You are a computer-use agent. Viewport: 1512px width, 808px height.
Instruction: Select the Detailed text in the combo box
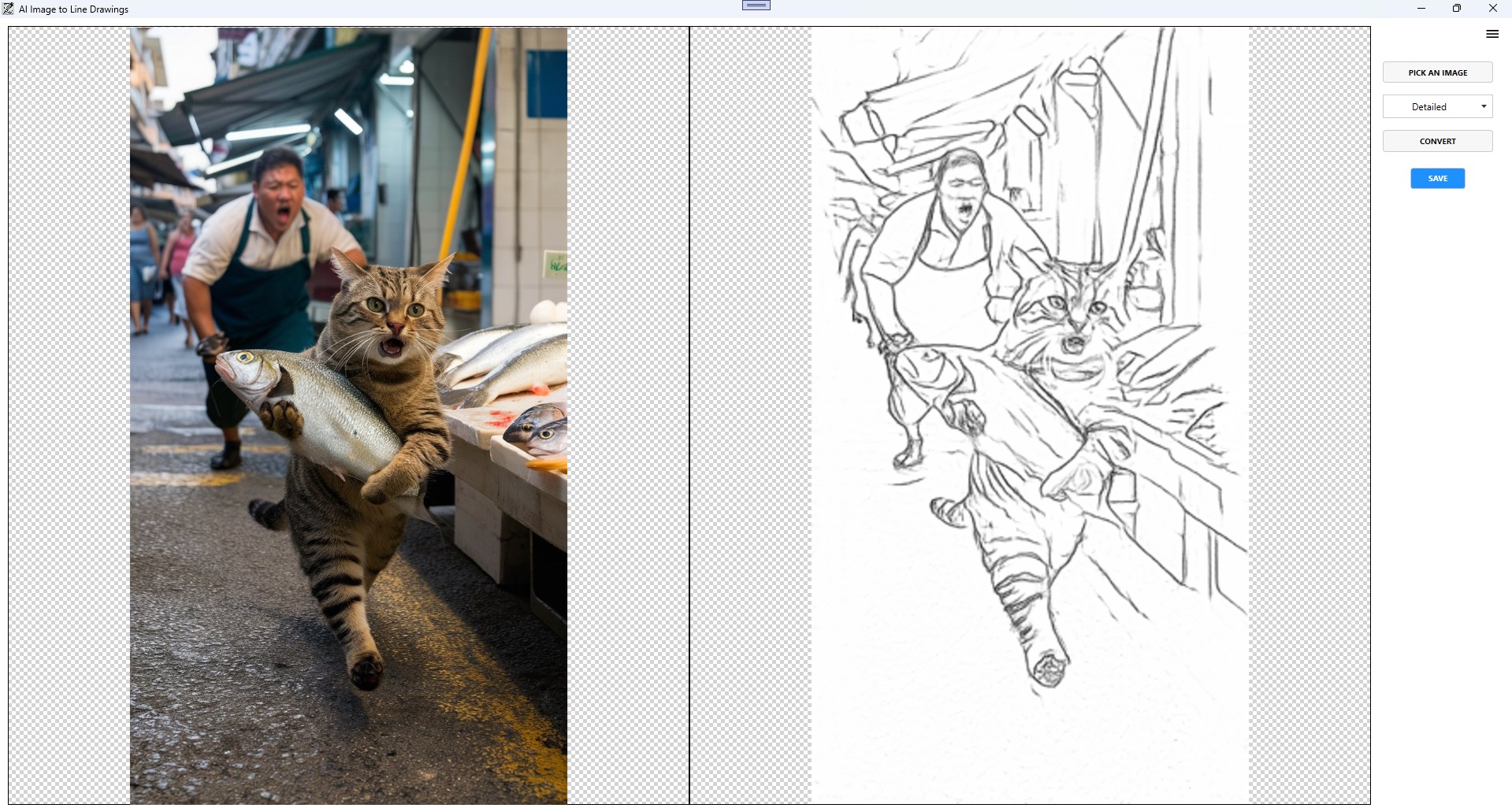[x=1428, y=106]
